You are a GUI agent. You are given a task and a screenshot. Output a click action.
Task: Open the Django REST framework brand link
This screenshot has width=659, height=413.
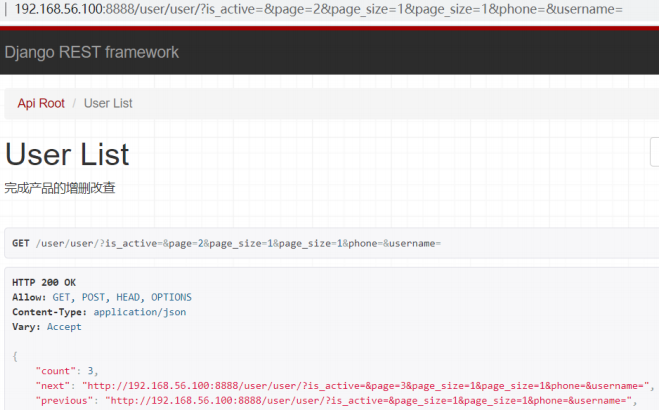pyautogui.click(x=92, y=53)
